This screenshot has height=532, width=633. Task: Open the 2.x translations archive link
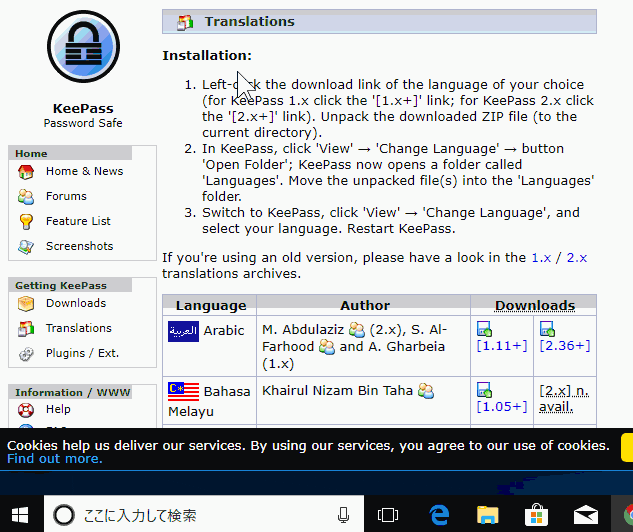coord(576,258)
